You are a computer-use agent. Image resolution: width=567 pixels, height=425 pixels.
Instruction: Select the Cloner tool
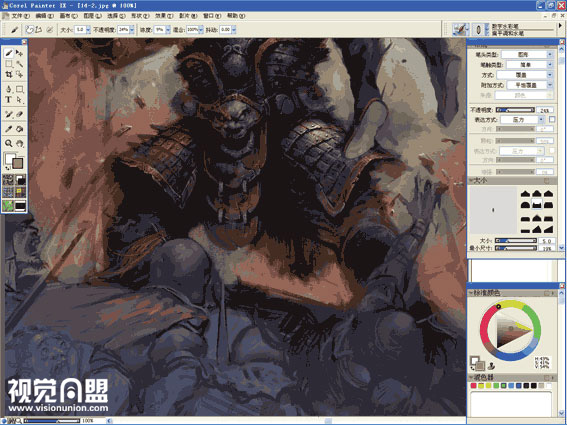pyautogui.click(x=9, y=114)
